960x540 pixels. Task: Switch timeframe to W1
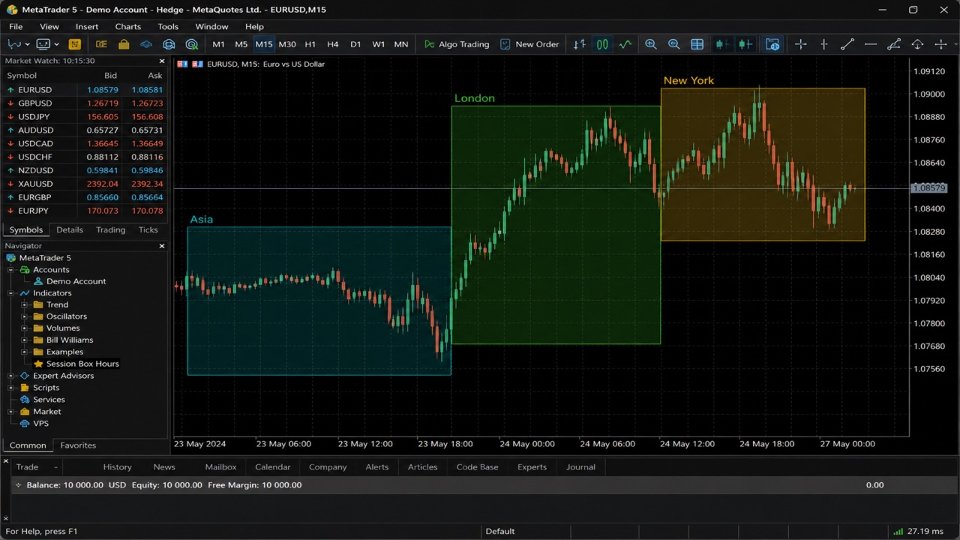tap(378, 44)
